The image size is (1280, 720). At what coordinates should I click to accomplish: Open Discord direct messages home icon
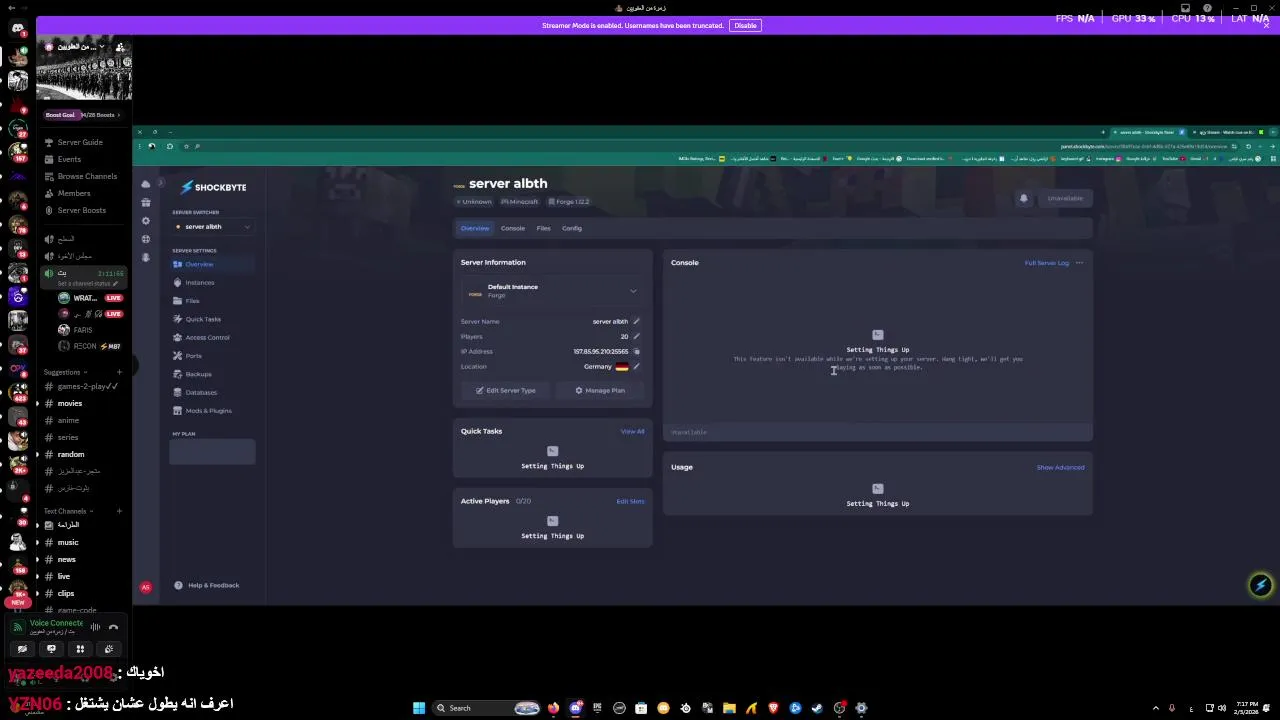coord(18,29)
